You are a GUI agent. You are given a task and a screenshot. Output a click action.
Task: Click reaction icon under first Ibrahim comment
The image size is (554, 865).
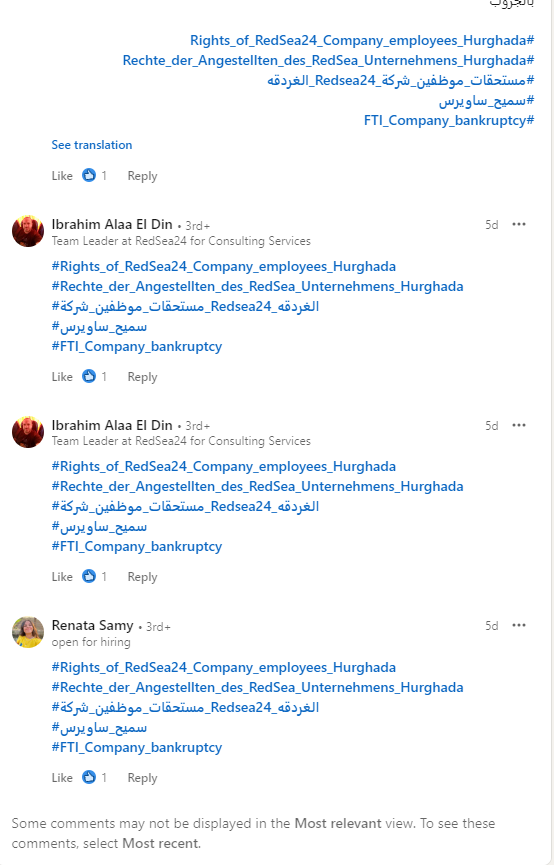pos(89,376)
